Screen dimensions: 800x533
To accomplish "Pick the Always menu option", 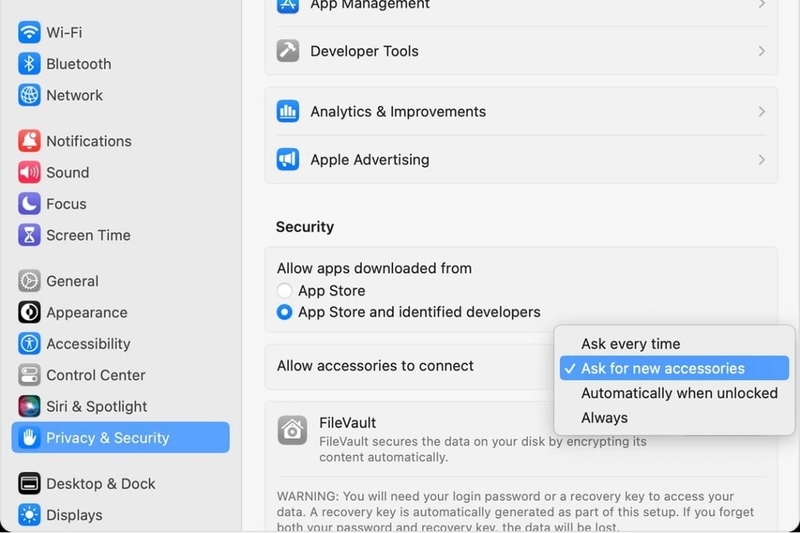I will pyautogui.click(x=604, y=417).
